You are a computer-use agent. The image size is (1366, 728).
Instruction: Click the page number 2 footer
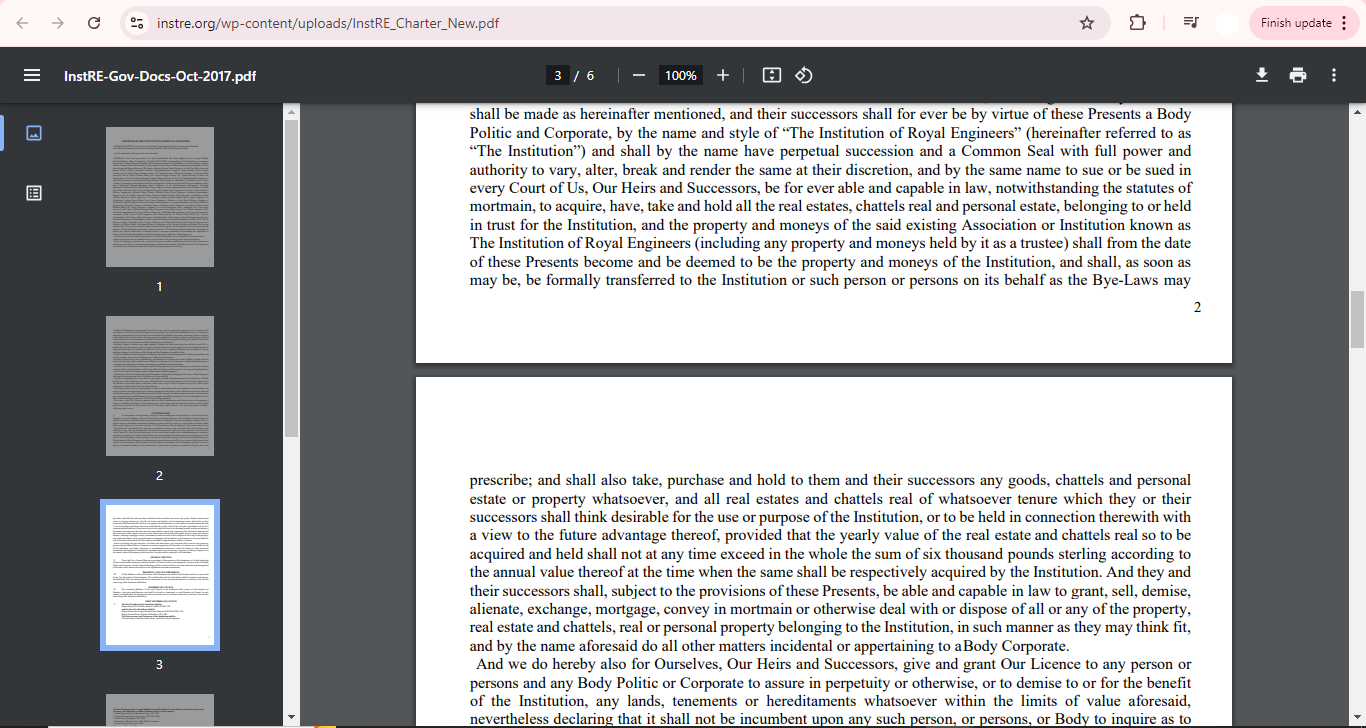pyautogui.click(x=1197, y=307)
